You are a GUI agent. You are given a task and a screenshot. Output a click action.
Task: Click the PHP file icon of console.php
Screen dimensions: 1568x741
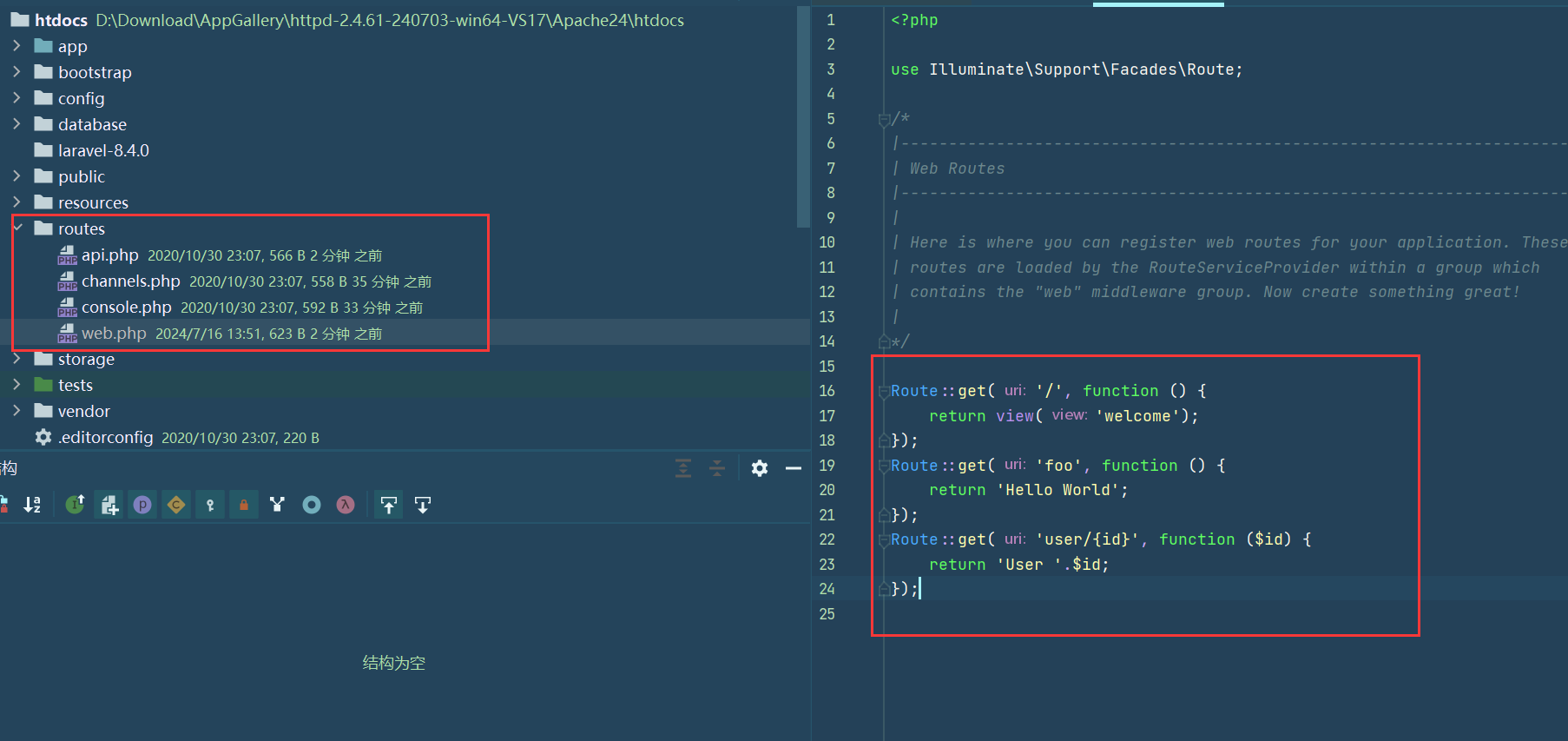click(68, 308)
